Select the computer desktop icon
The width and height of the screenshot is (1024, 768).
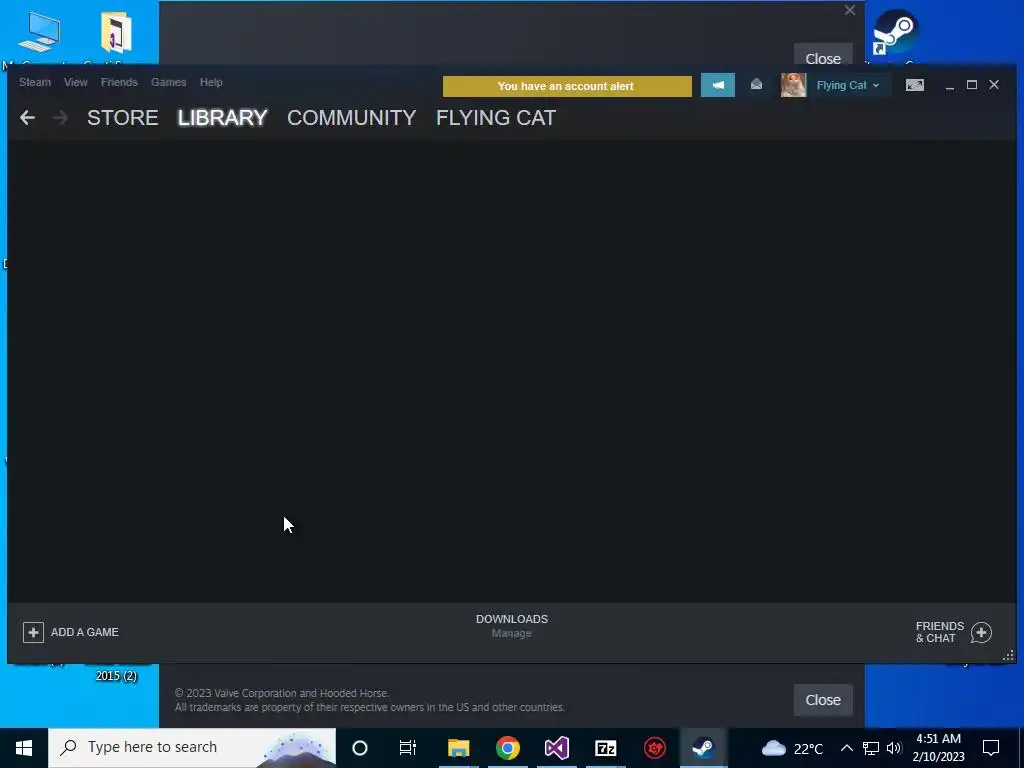click(40, 31)
